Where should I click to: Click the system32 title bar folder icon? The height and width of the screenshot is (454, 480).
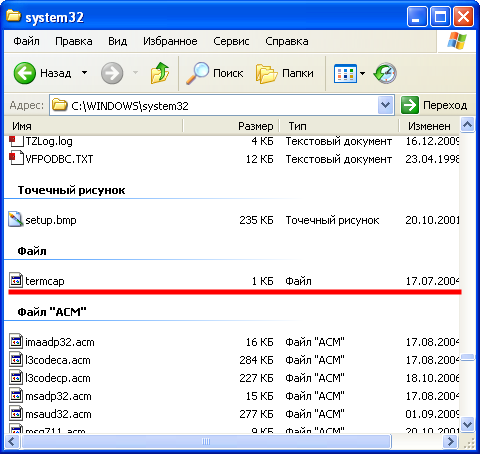[13, 15]
